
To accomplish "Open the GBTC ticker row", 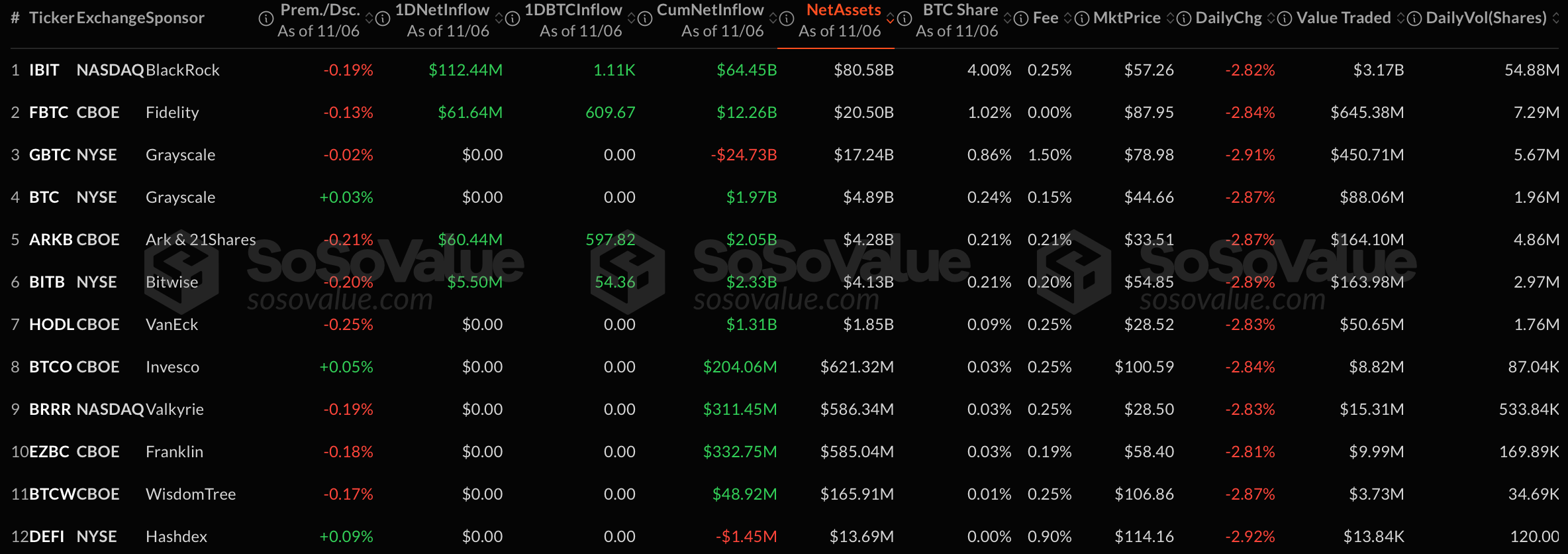I will 50,154.
